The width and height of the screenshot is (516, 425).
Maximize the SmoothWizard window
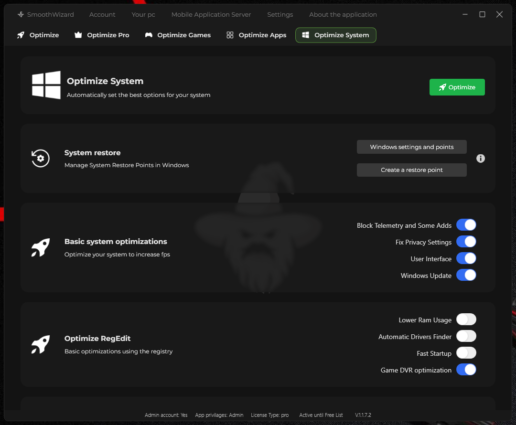[x=482, y=14]
